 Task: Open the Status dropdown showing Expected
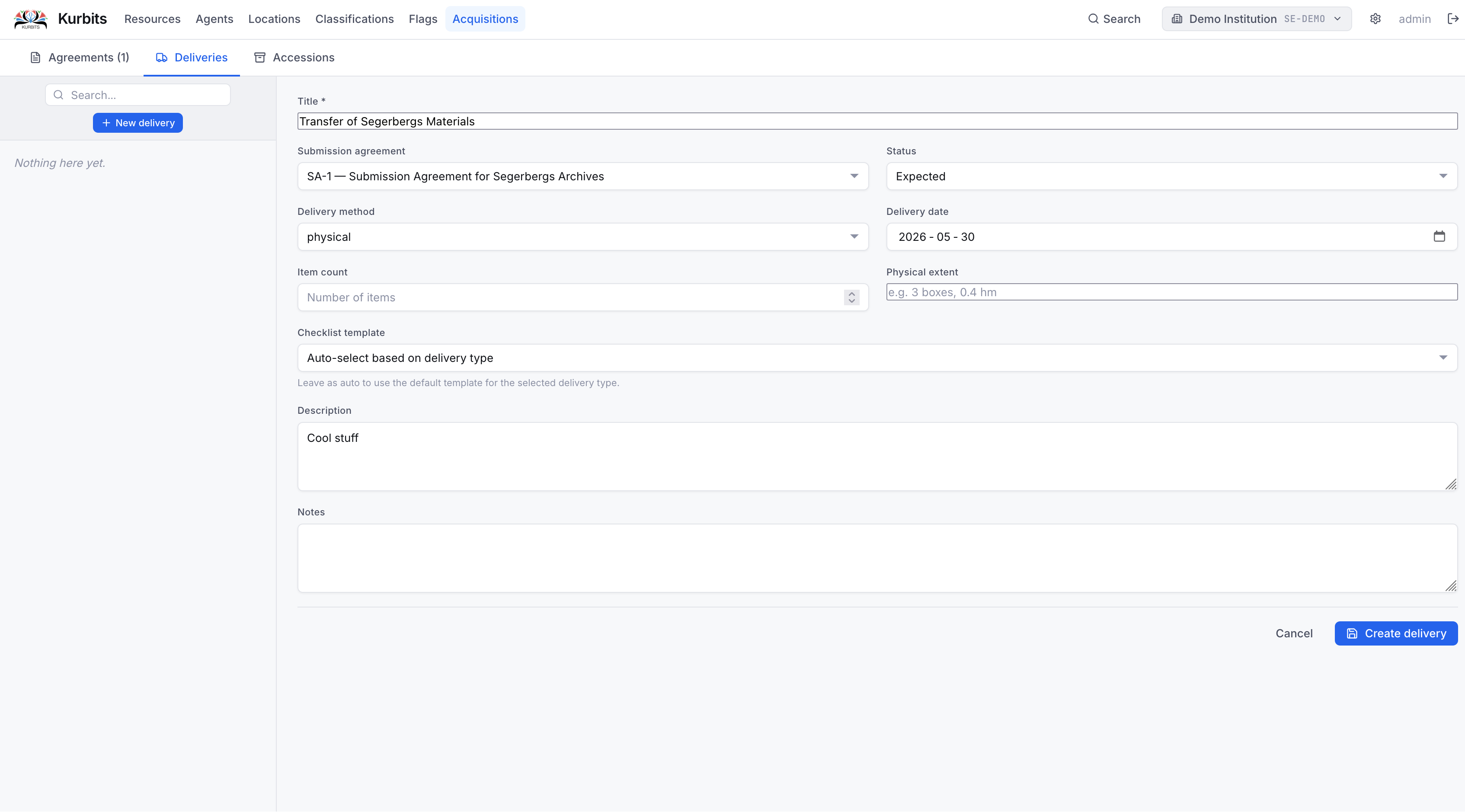(1171, 176)
